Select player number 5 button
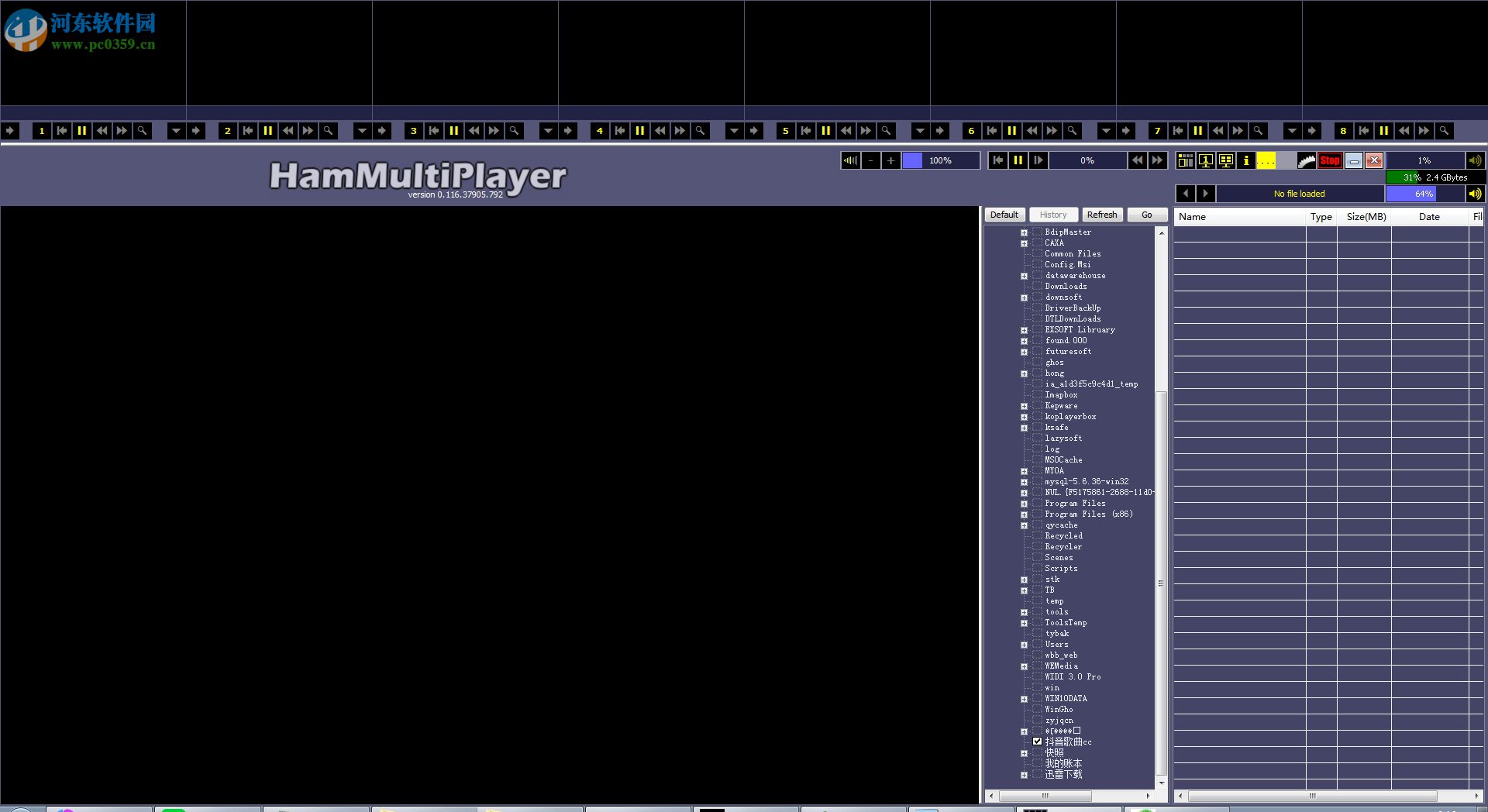1488x812 pixels. [786, 131]
